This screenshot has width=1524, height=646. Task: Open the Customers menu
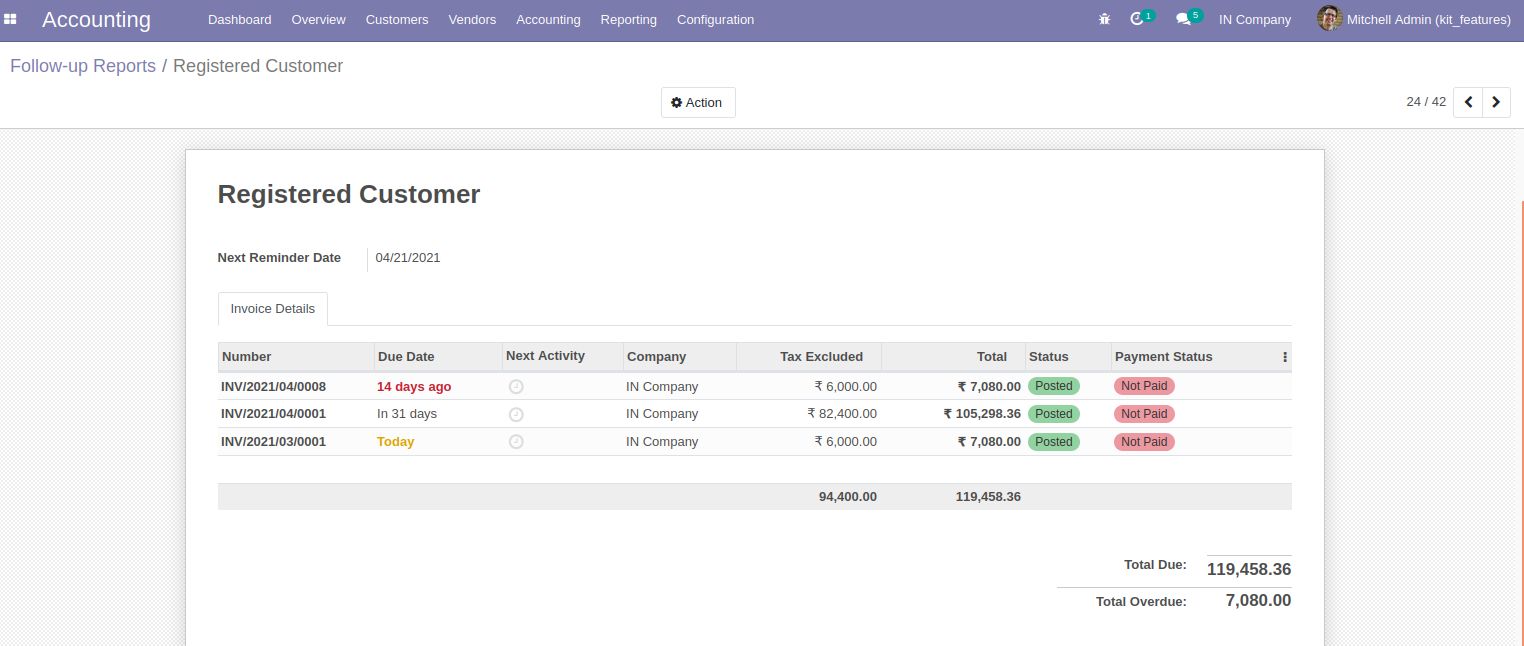click(397, 20)
